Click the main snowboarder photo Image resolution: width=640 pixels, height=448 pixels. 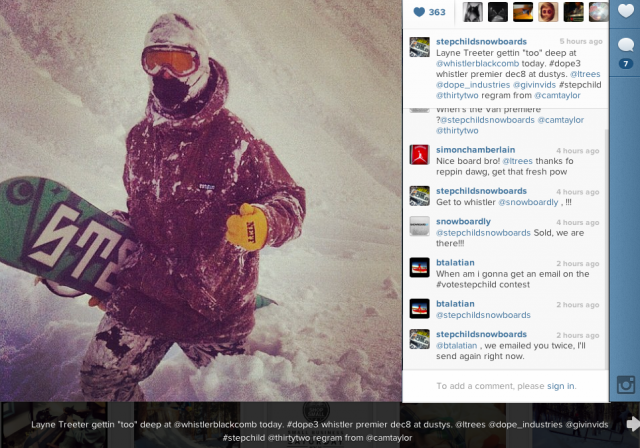(201, 201)
